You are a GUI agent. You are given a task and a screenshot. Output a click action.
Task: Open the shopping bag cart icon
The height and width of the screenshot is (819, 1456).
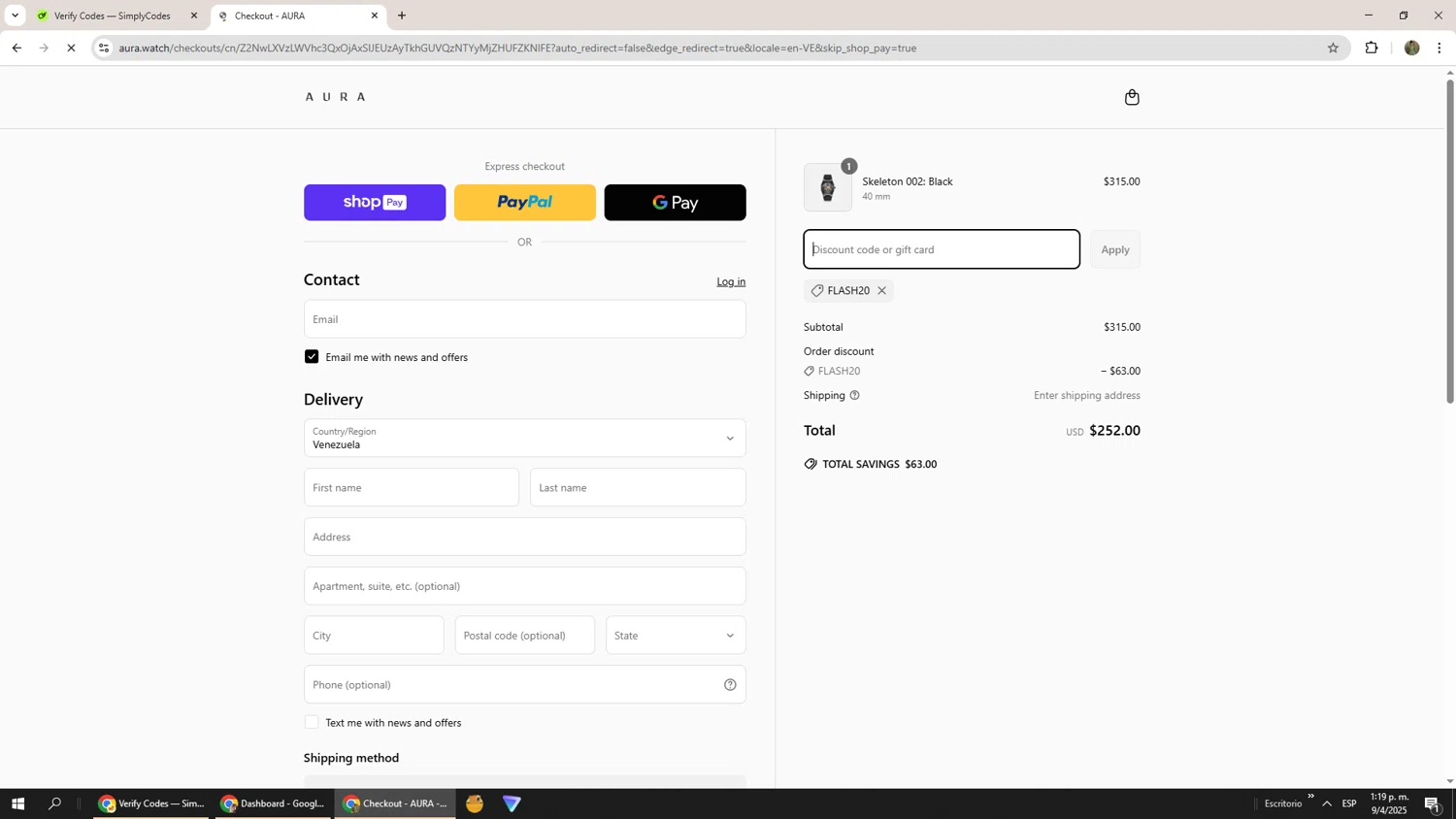[x=1132, y=97]
